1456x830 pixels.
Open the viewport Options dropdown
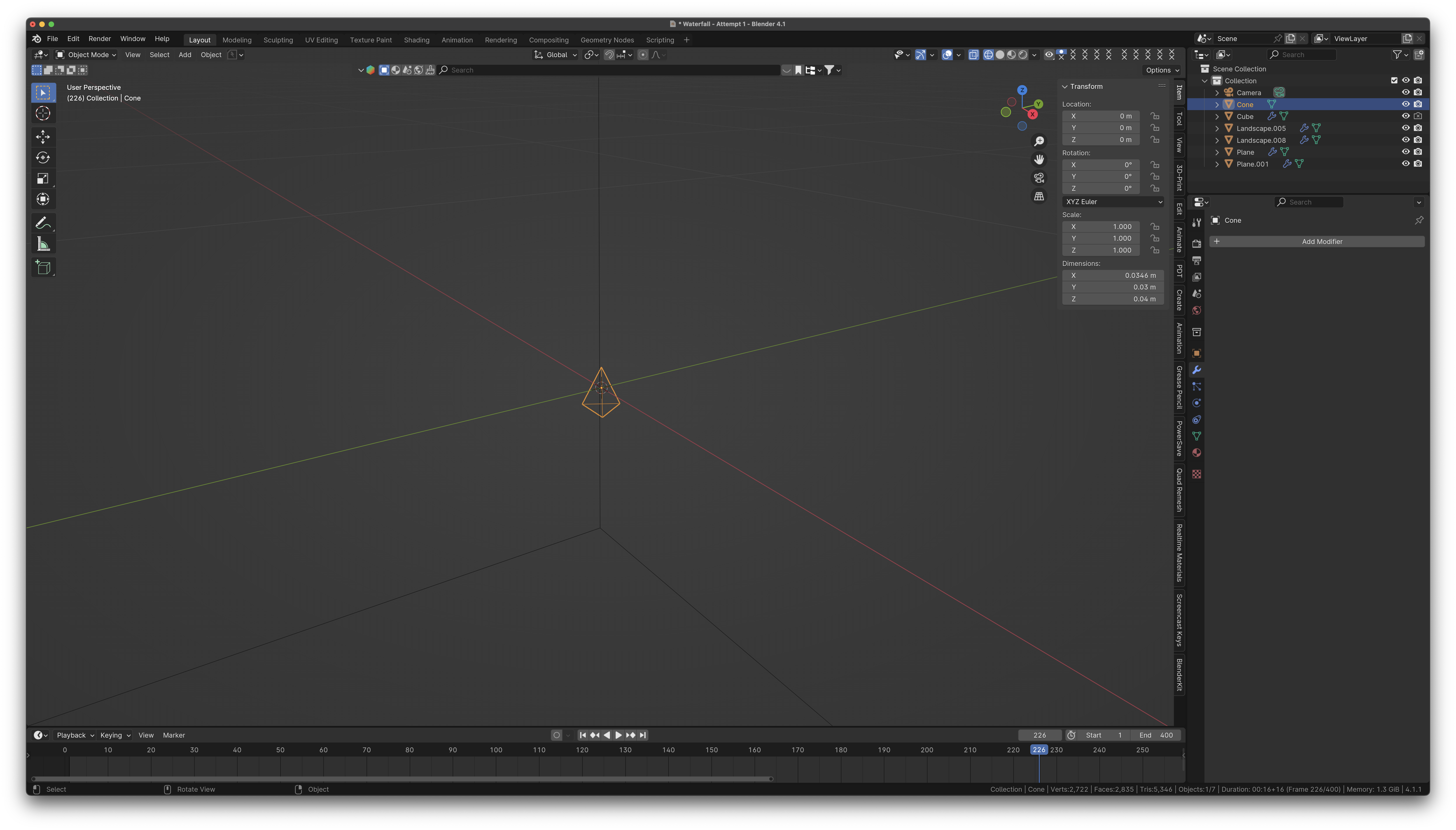[x=1161, y=70]
